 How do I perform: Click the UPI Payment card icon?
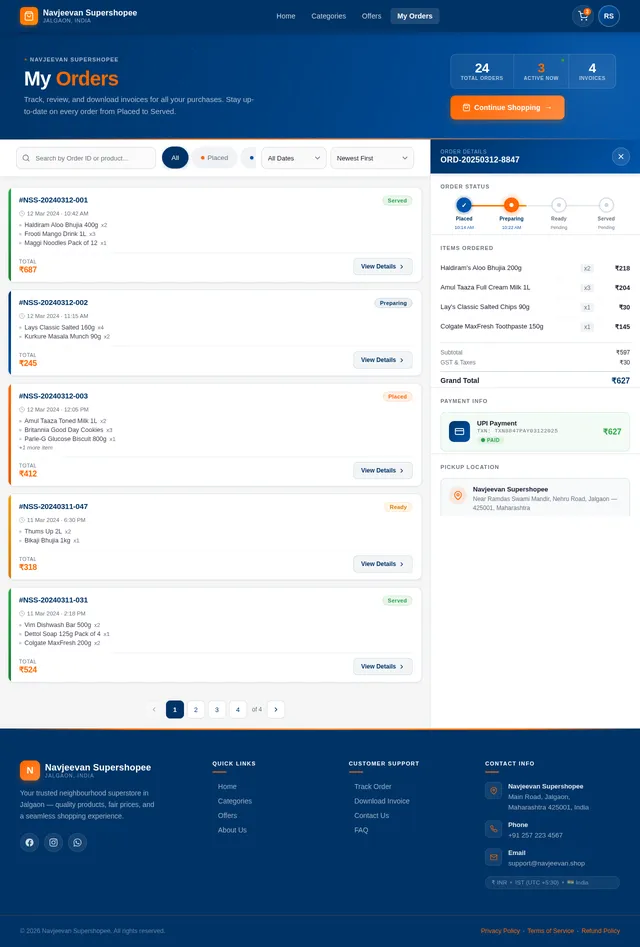[459, 431]
